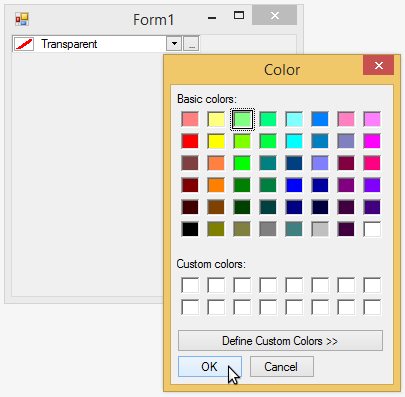405x397 pixels.
Task: Select the silver light-gray swatch in bottom row
Action: [x=320, y=229]
